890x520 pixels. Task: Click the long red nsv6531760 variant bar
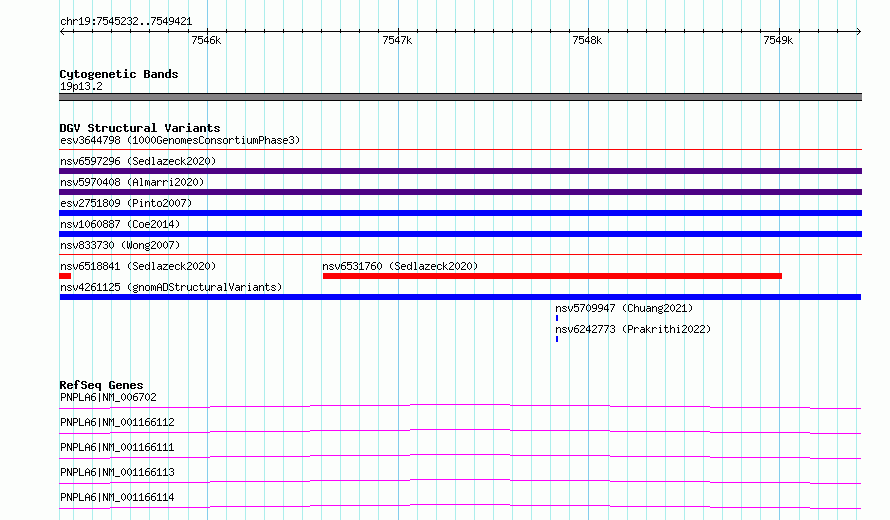(x=552, y=276)
